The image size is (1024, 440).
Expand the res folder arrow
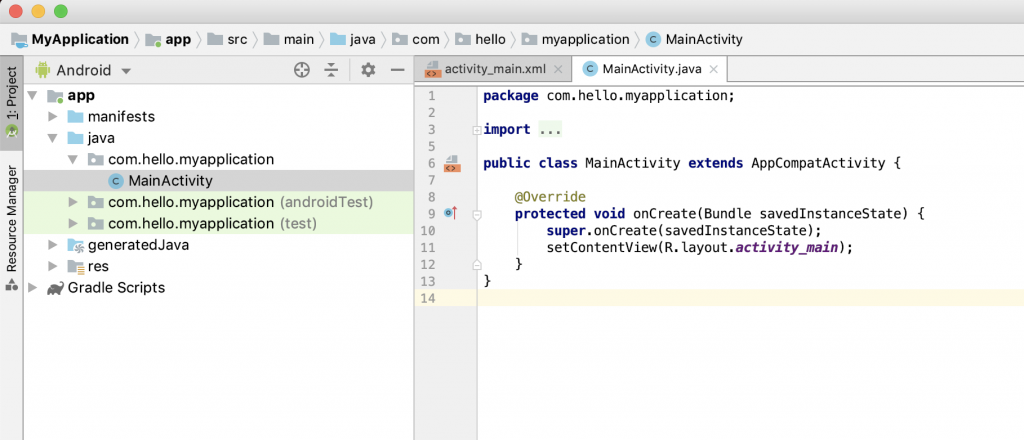[x=53, y=266]
